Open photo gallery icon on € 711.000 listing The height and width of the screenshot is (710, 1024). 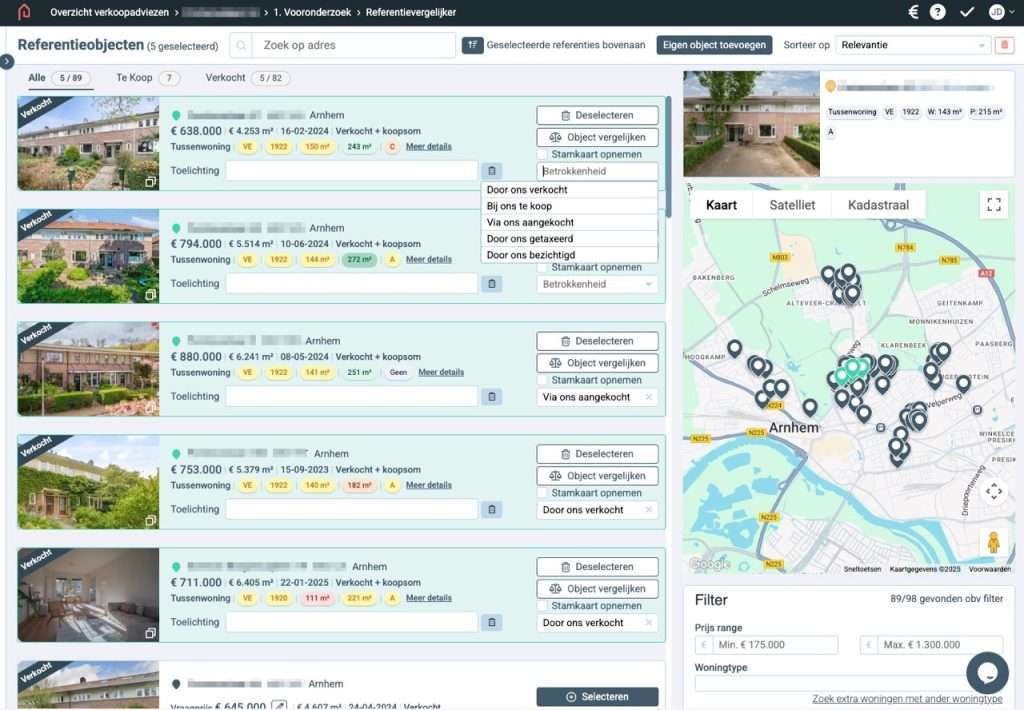(150, 633)
